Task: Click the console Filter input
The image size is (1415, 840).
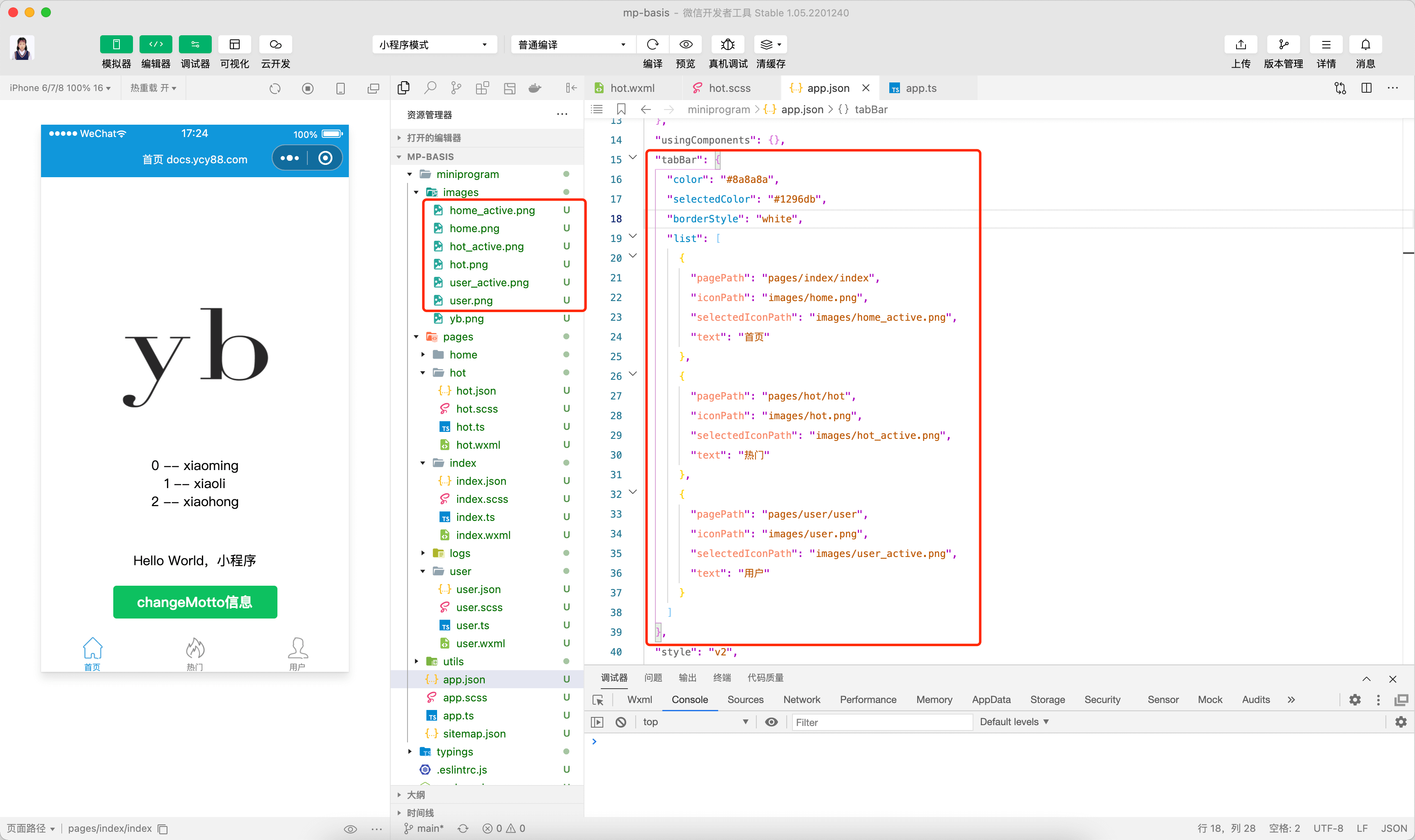Action: point(882,722)
